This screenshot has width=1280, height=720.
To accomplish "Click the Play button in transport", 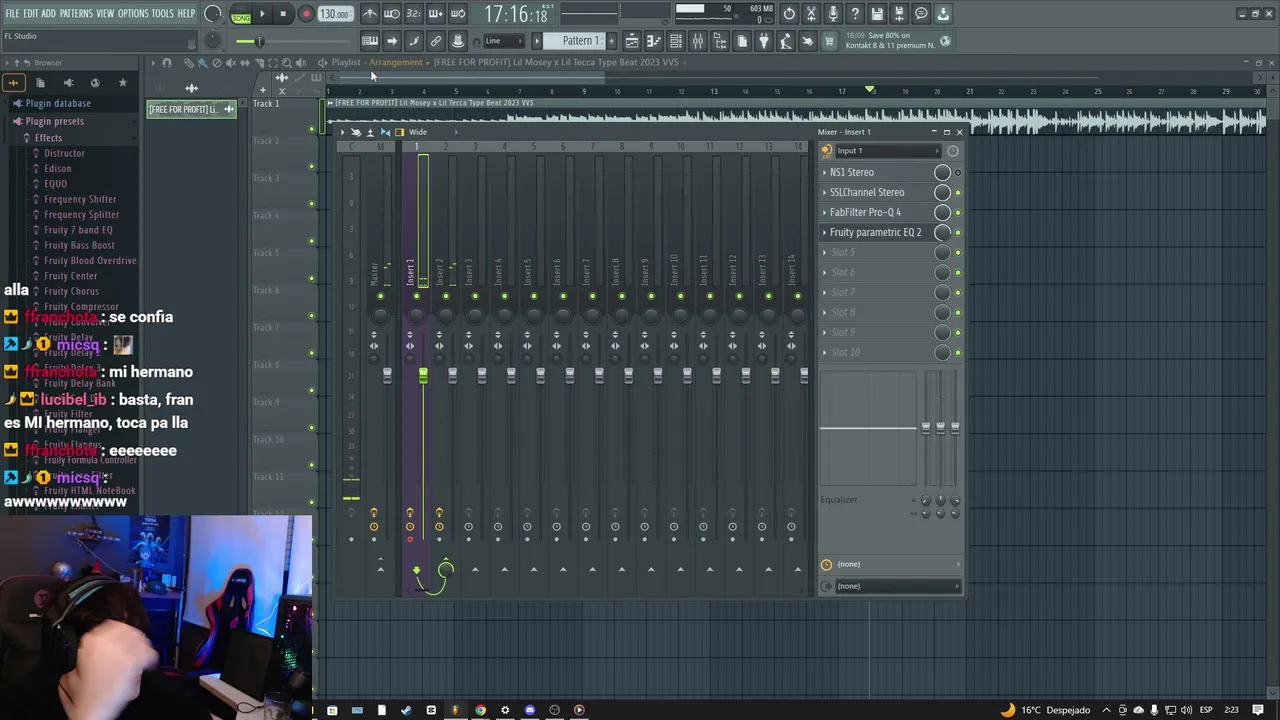I will (x=262, y=14).
